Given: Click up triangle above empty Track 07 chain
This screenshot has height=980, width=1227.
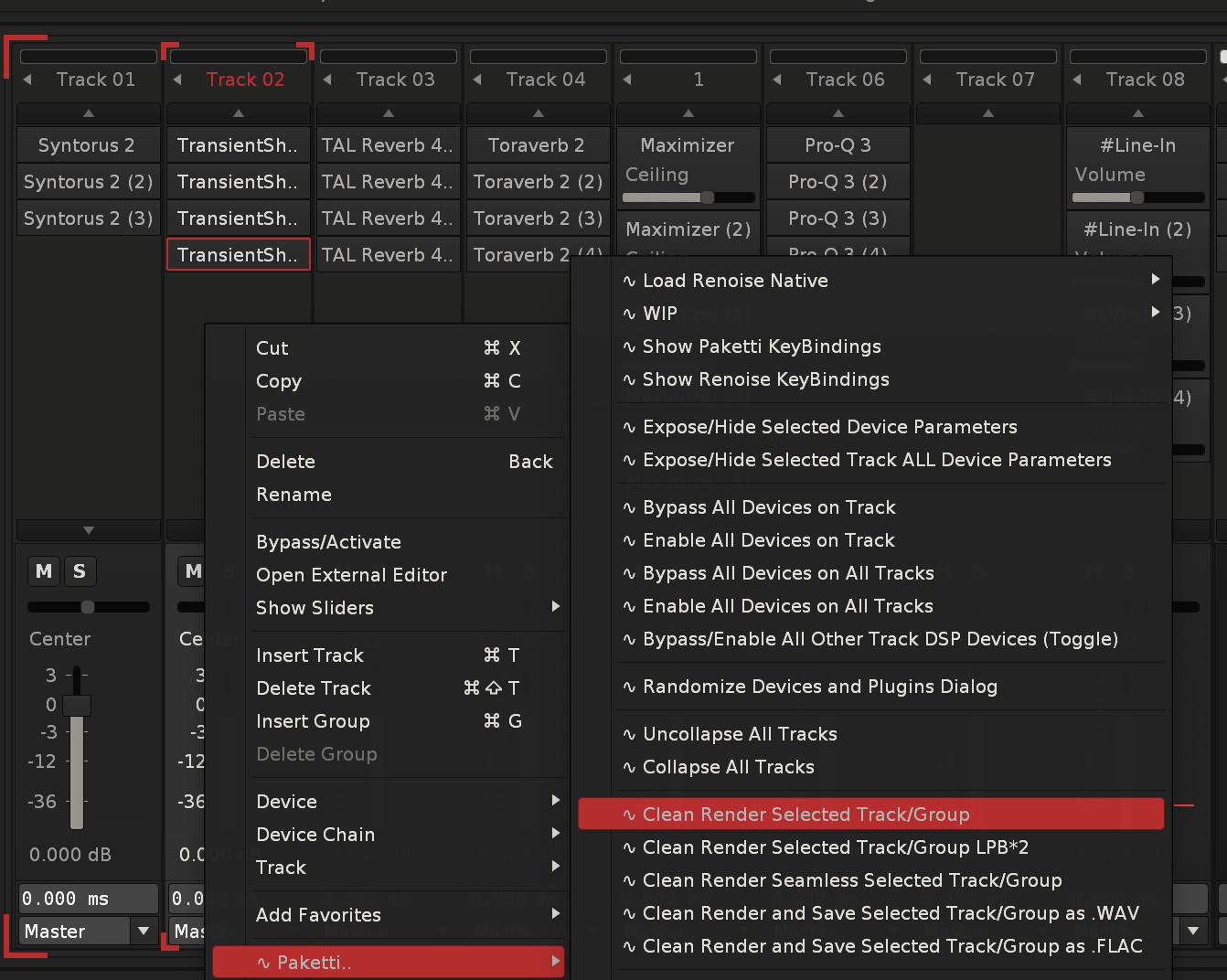Looking at the screenshot, I should (988, 113).
